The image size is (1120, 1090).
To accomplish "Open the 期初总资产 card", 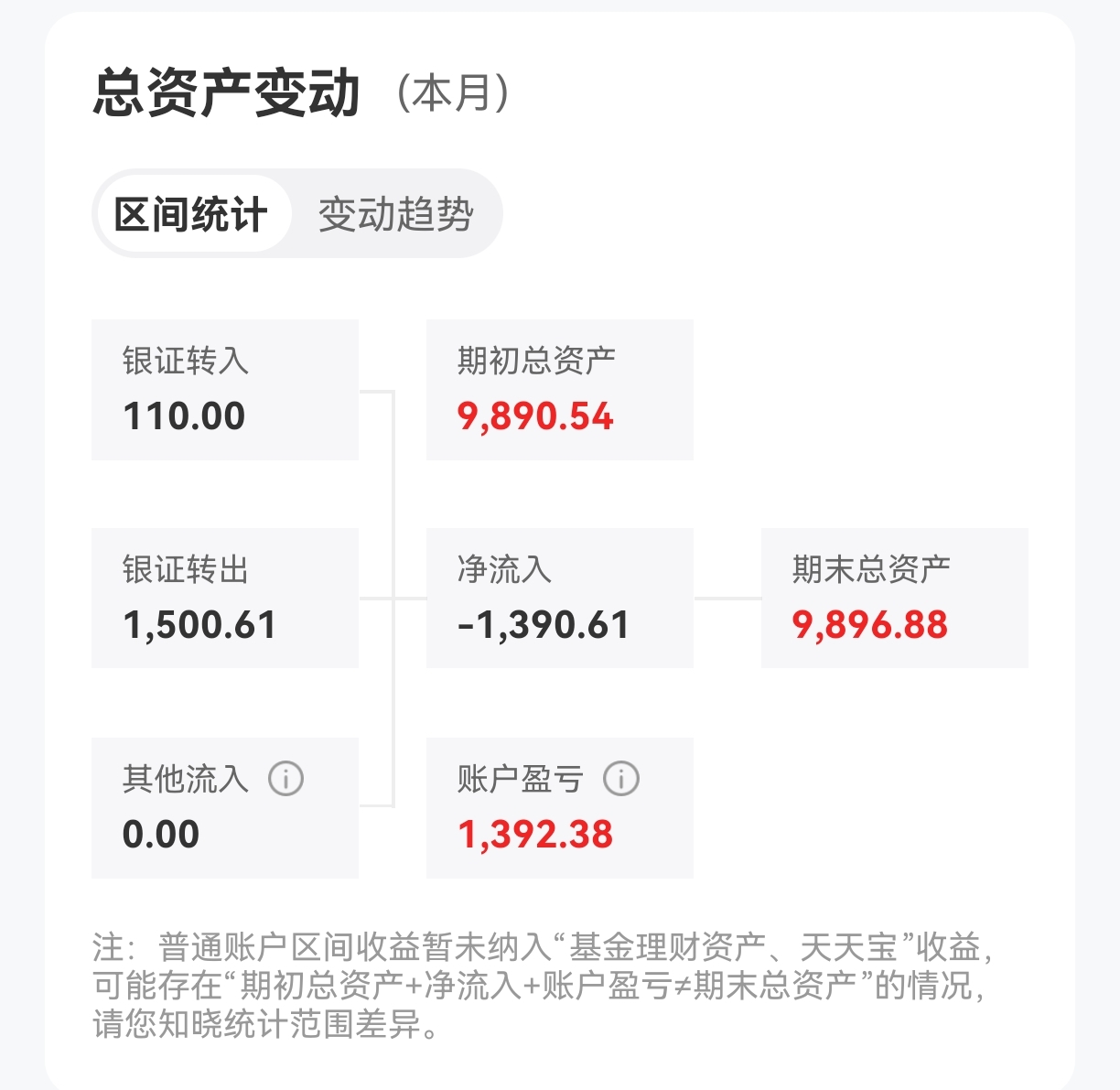I will click(560, 390).
